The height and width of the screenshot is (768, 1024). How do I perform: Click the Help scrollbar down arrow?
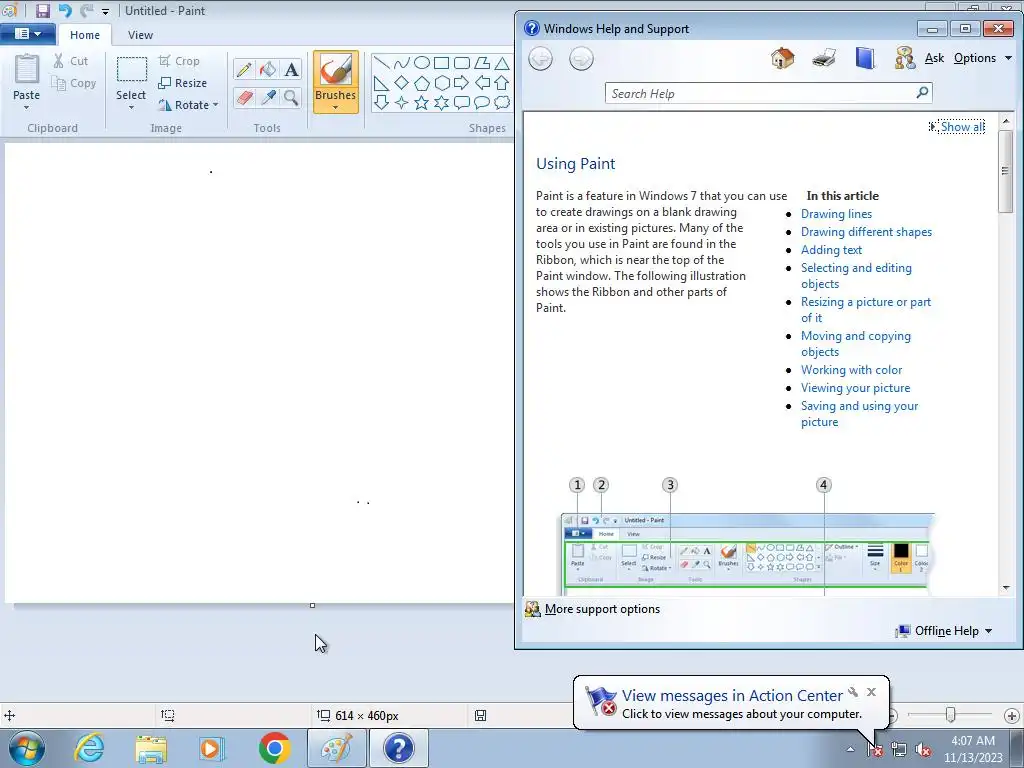pyautogui.click(x=1006, y=588)
